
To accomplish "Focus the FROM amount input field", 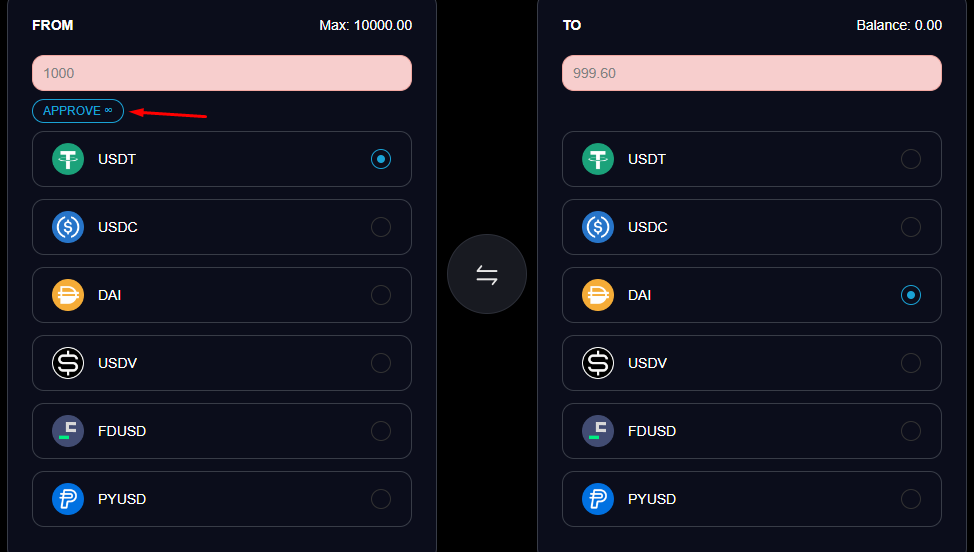I will click(222, 73).
